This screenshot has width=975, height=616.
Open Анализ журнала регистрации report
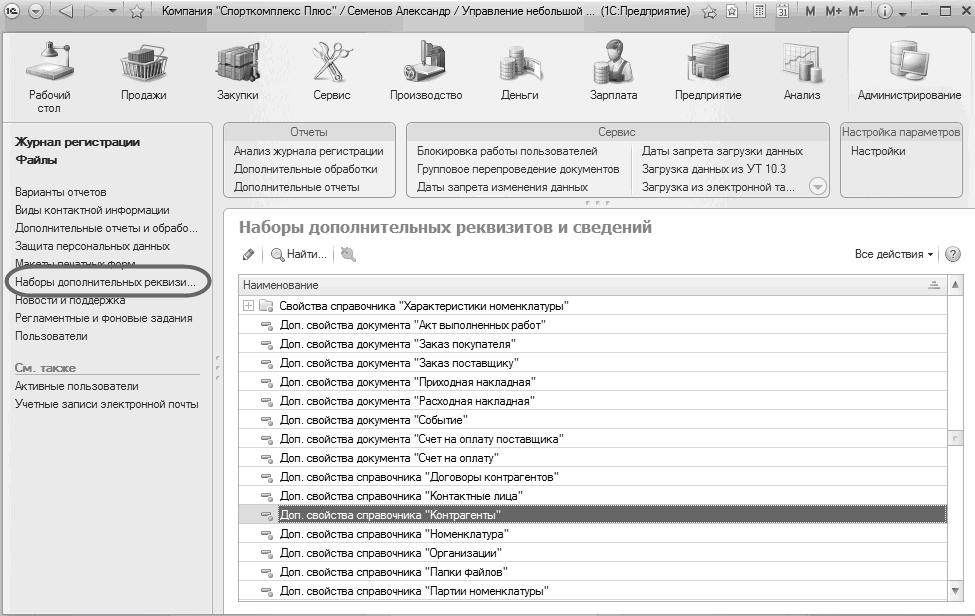(x=308, y=151)
